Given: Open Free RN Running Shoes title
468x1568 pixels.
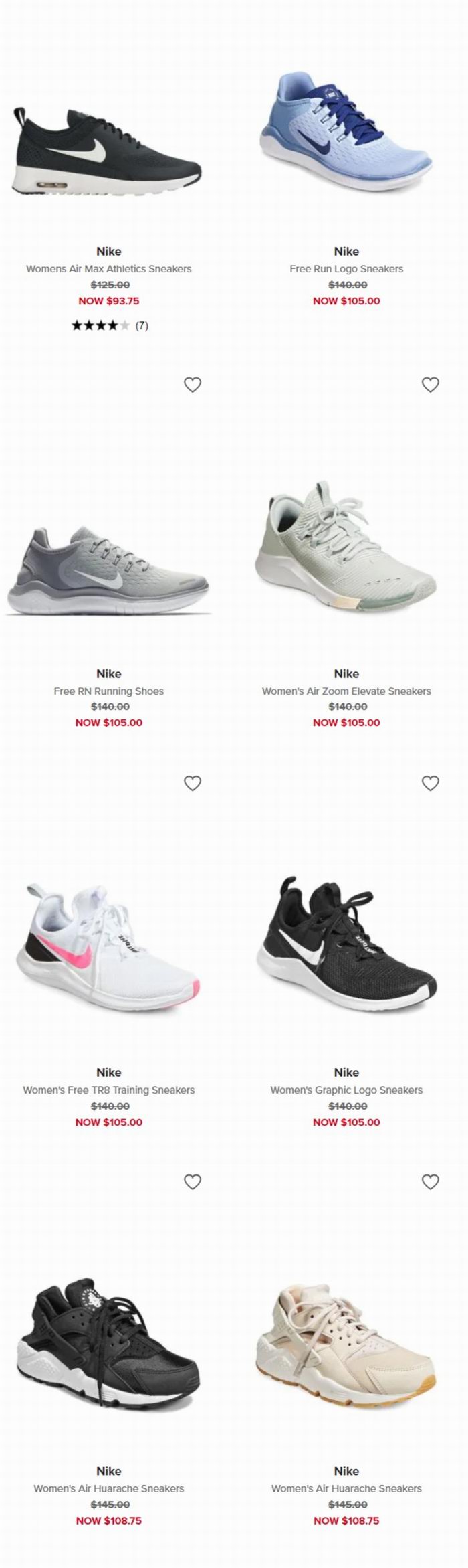Looking at the screenshot, I should pos(108,691).
